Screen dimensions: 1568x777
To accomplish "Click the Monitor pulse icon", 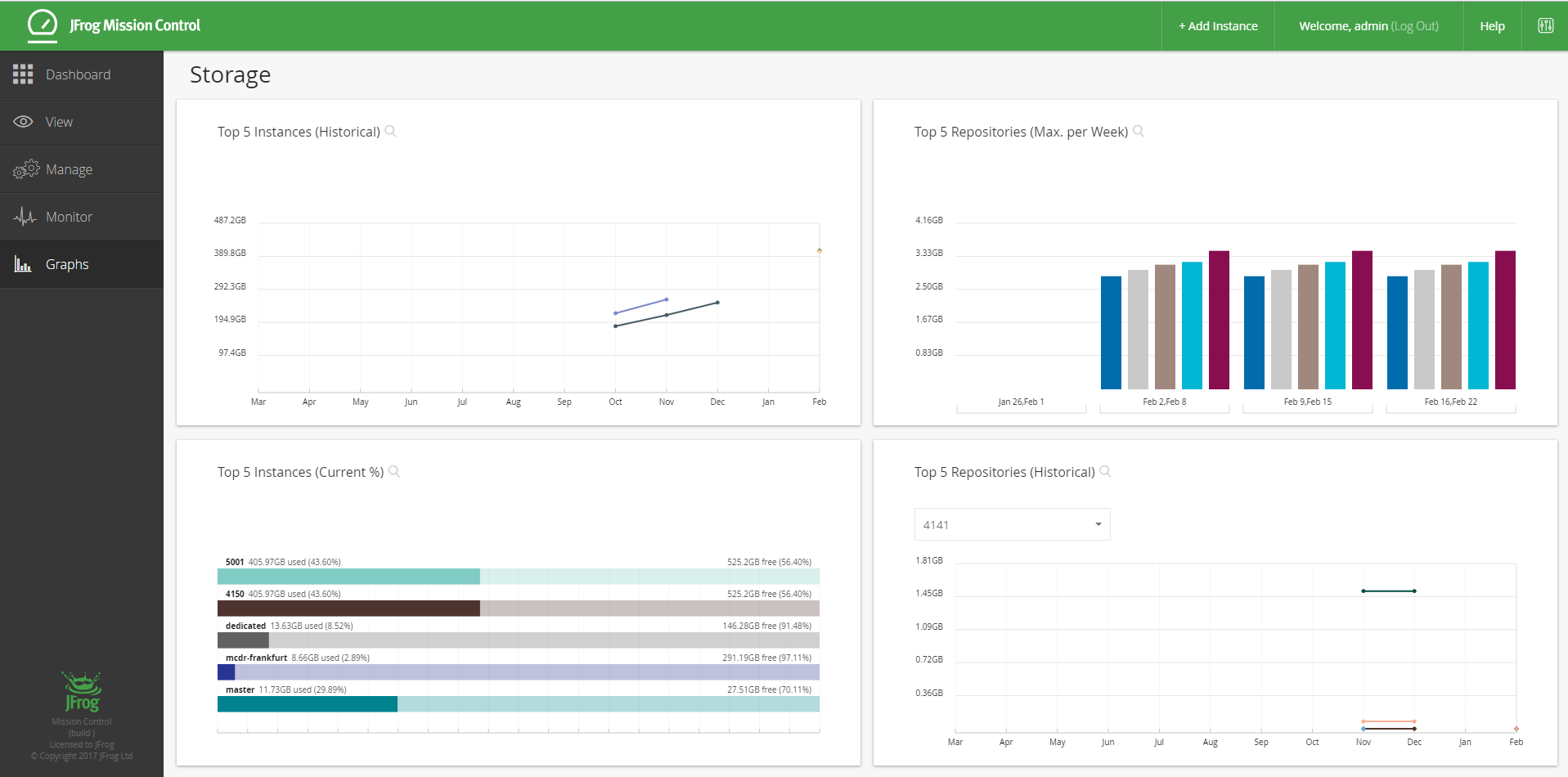I will coord(25,217).
